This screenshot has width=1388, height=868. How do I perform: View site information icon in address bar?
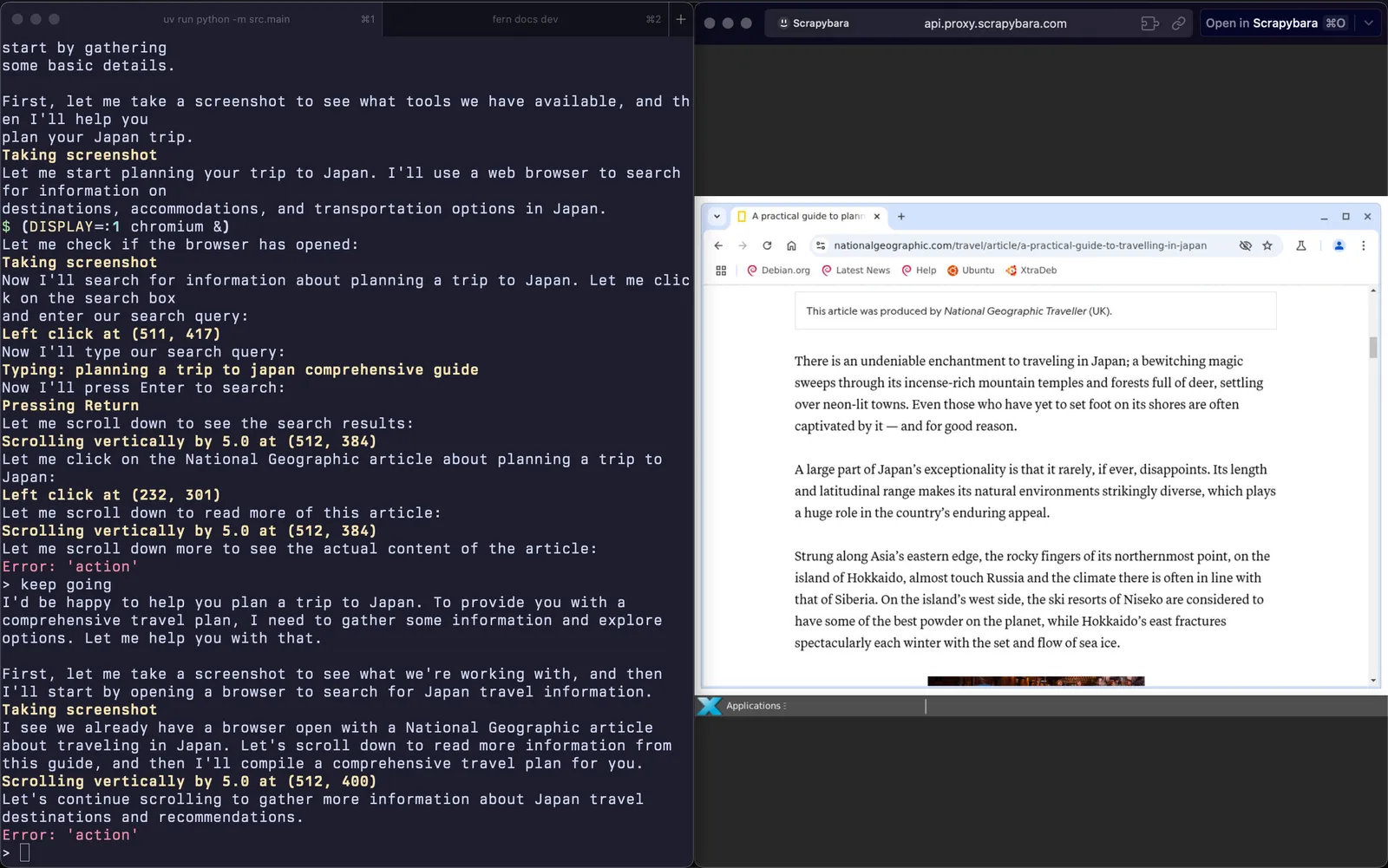(821, 245)
